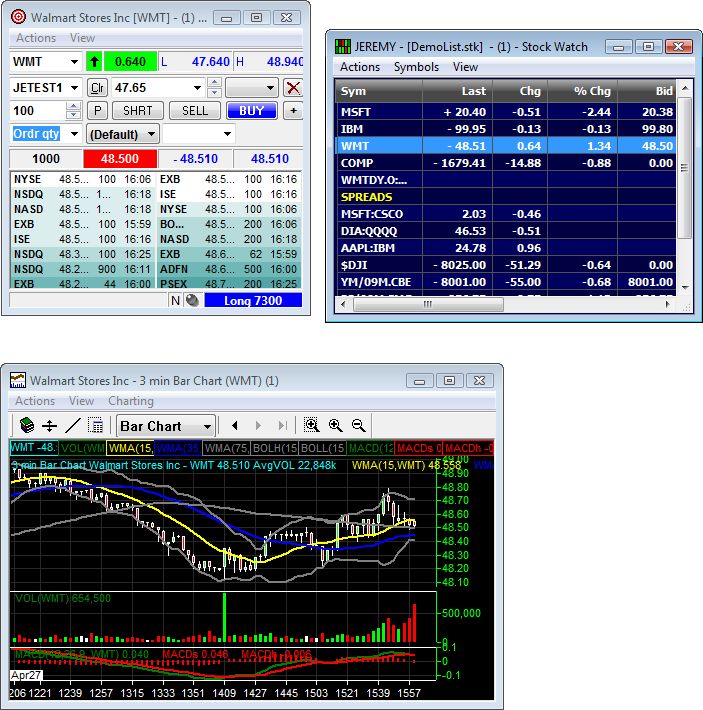Toggle the WMA(75 series legend tab
Image resolution: width=703 pixels, height=710 pixels.
(226, 448)
